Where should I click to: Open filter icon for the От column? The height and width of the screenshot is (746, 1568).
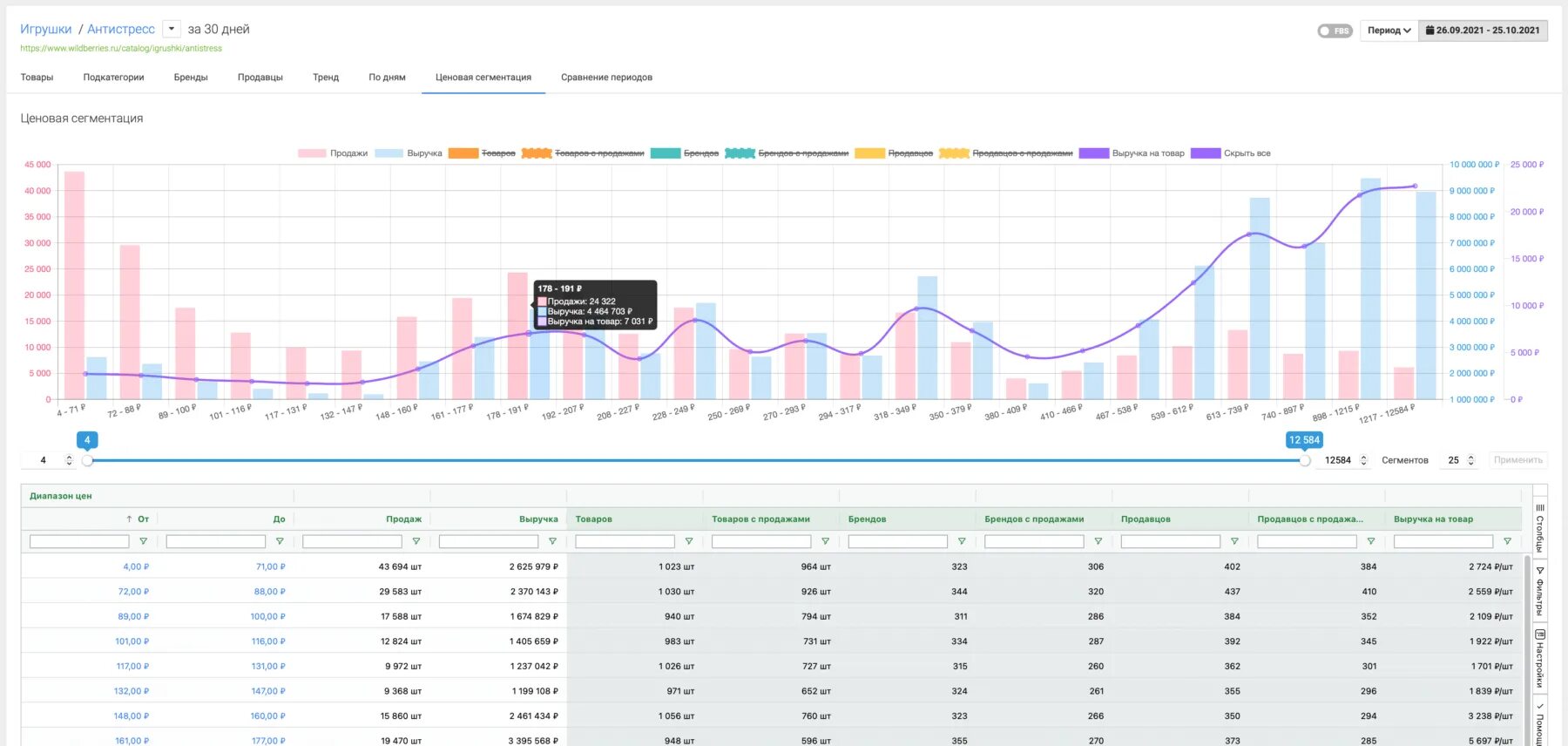click(x=143, y=541)
